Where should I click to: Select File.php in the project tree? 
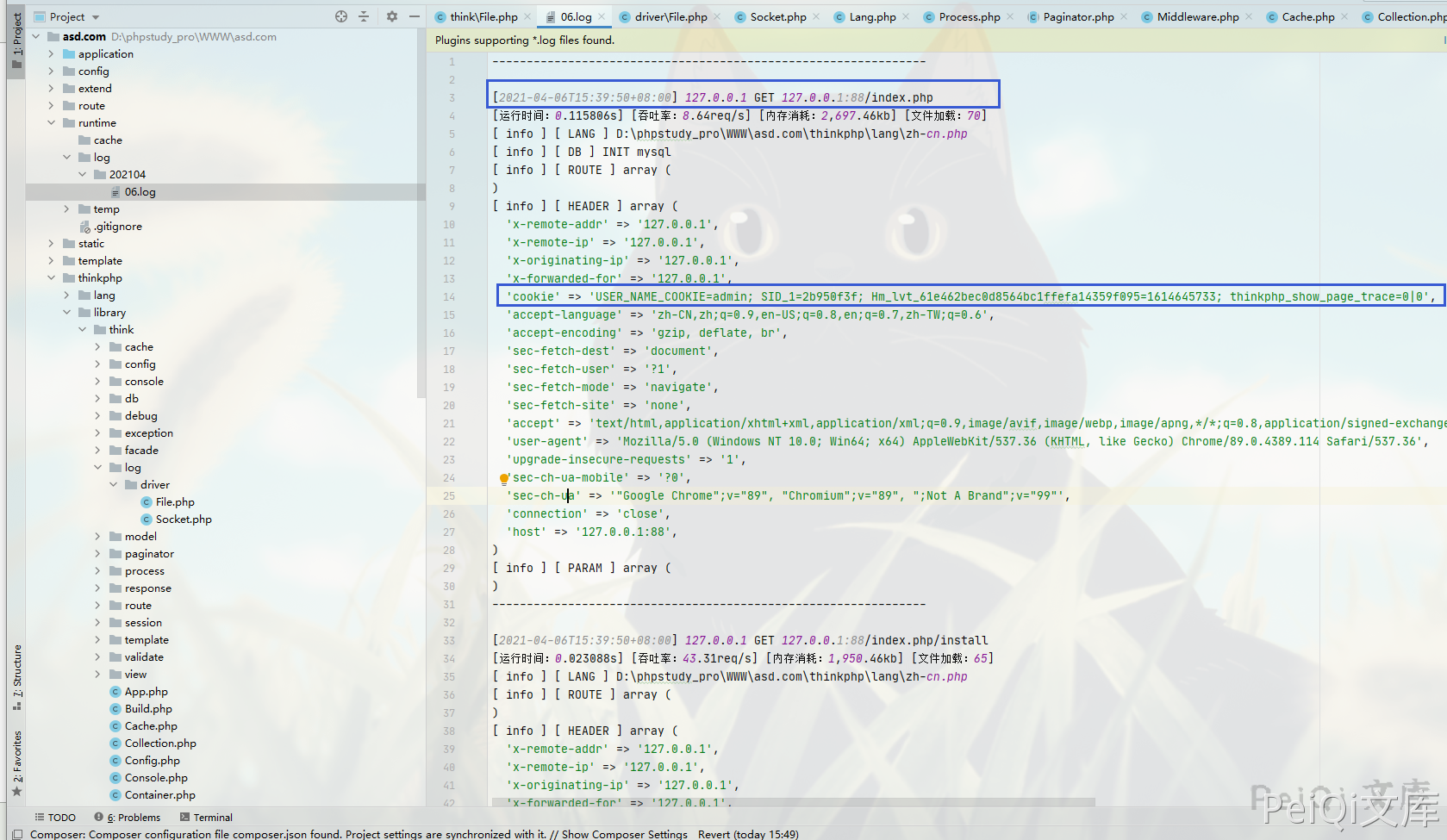(174, 502)
